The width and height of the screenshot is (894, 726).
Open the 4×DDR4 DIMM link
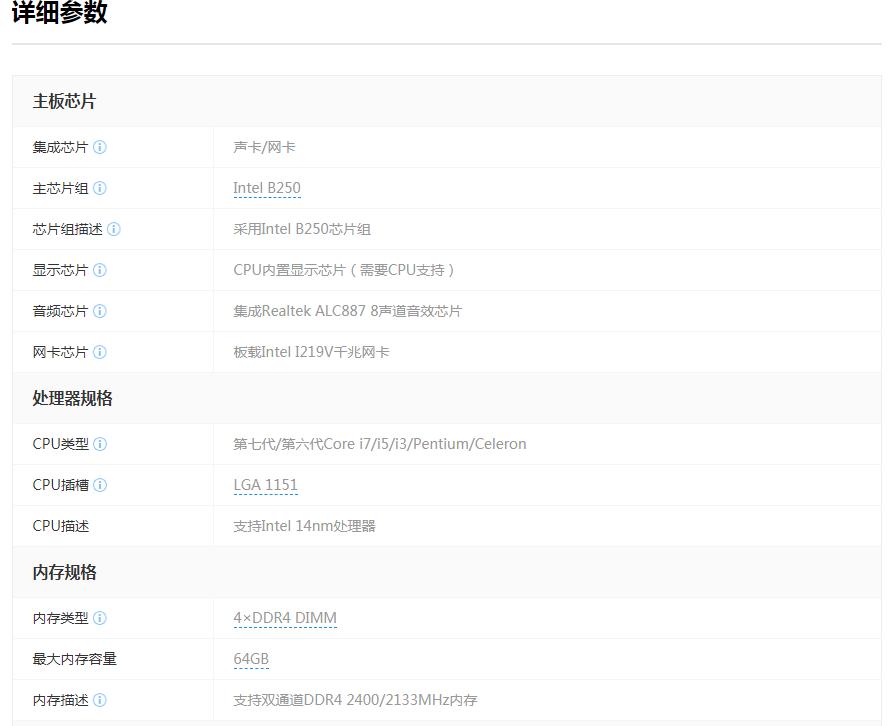[x=285, y=618]
